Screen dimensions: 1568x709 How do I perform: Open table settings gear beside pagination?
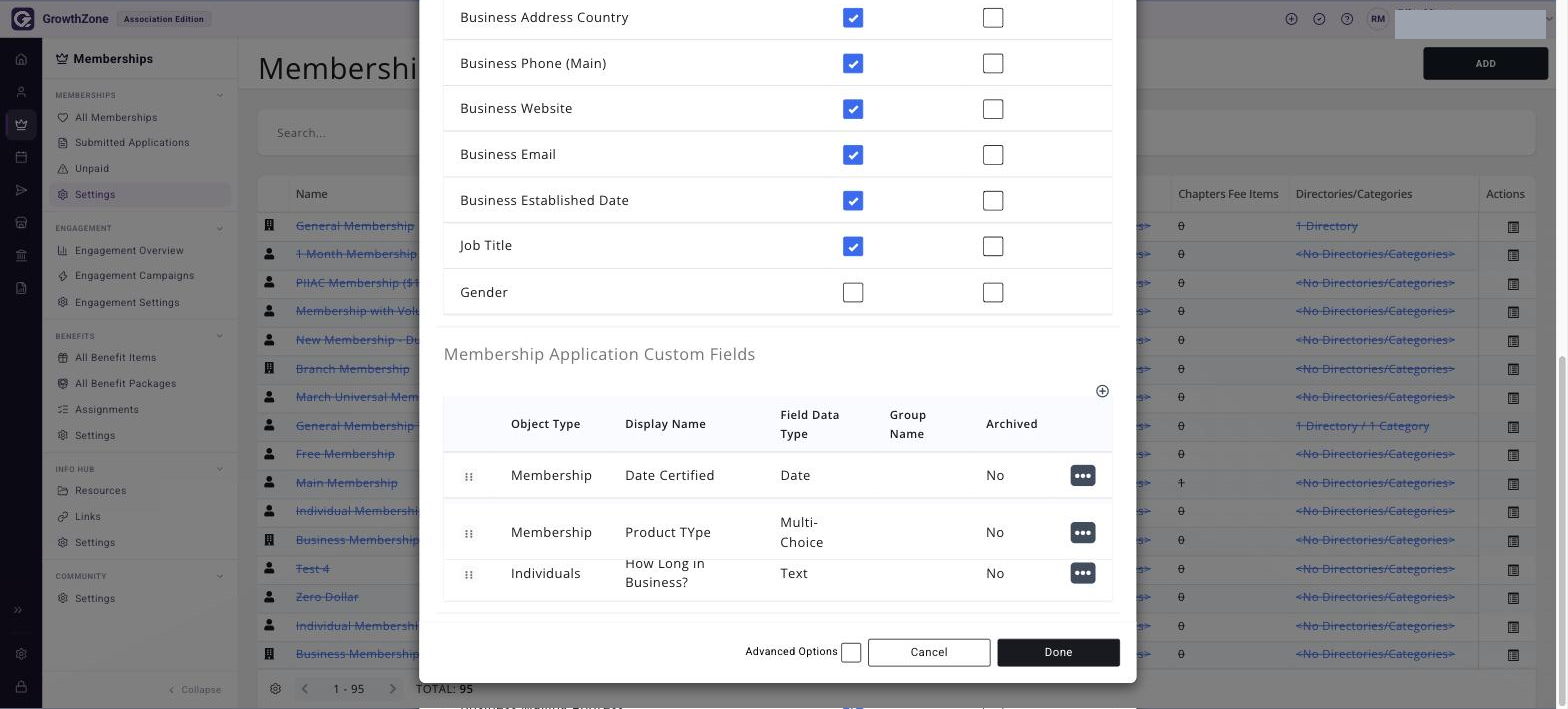click(276, 689)
